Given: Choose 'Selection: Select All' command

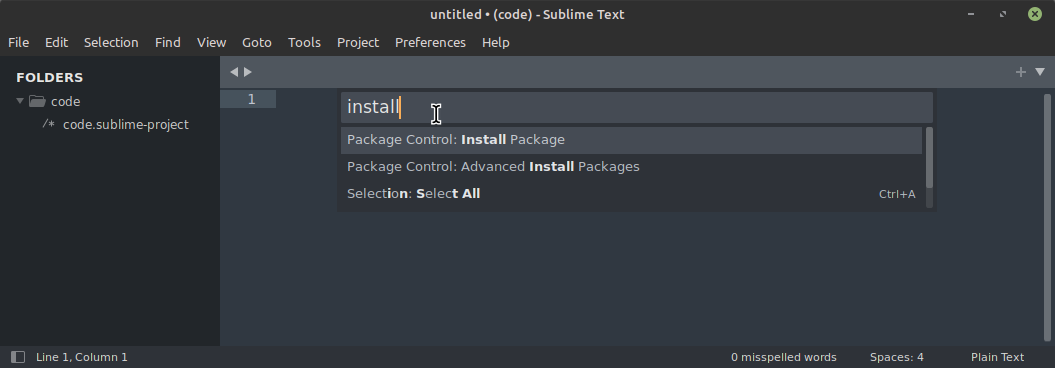Looking at the screenshot, I should [x=631, y=194].
